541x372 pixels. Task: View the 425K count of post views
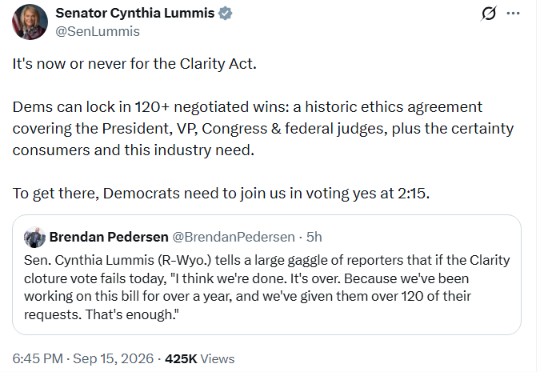181,359
